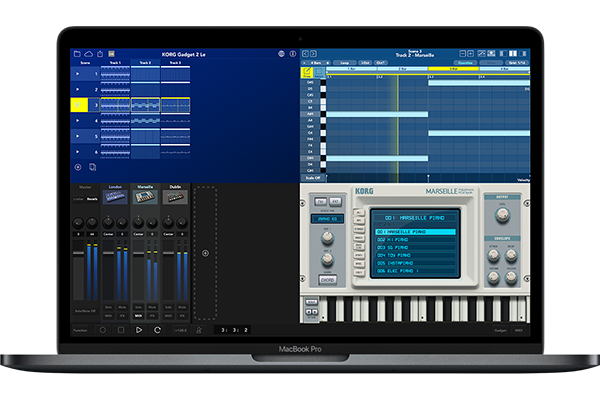
Task: Add a new scene with plus icon
Action: tap(78, 166)
